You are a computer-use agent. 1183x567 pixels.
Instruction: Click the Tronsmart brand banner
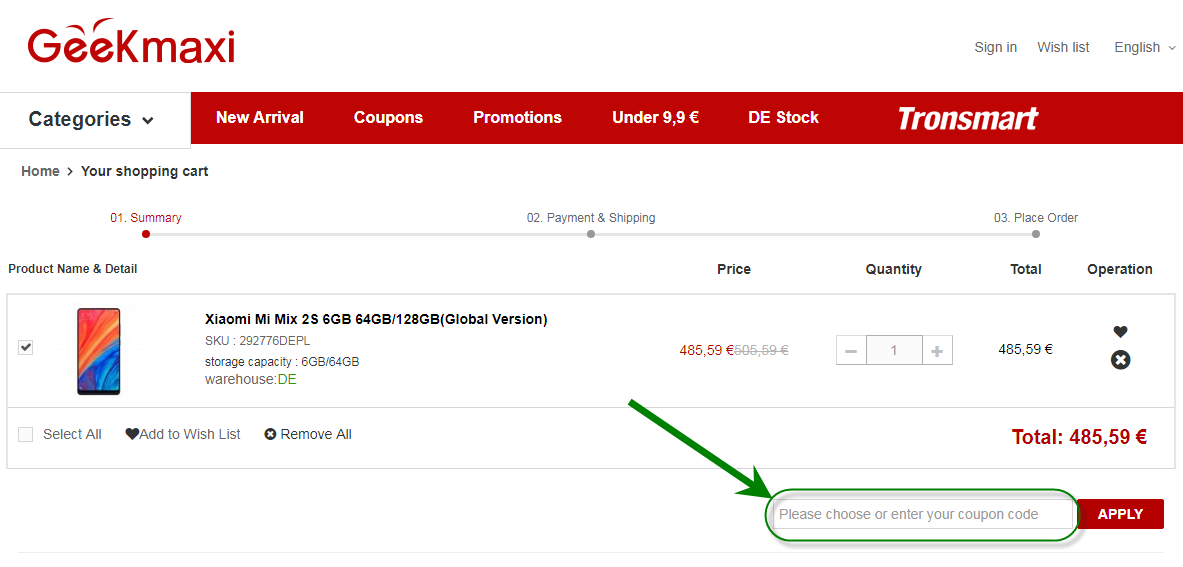coord(968,118)
